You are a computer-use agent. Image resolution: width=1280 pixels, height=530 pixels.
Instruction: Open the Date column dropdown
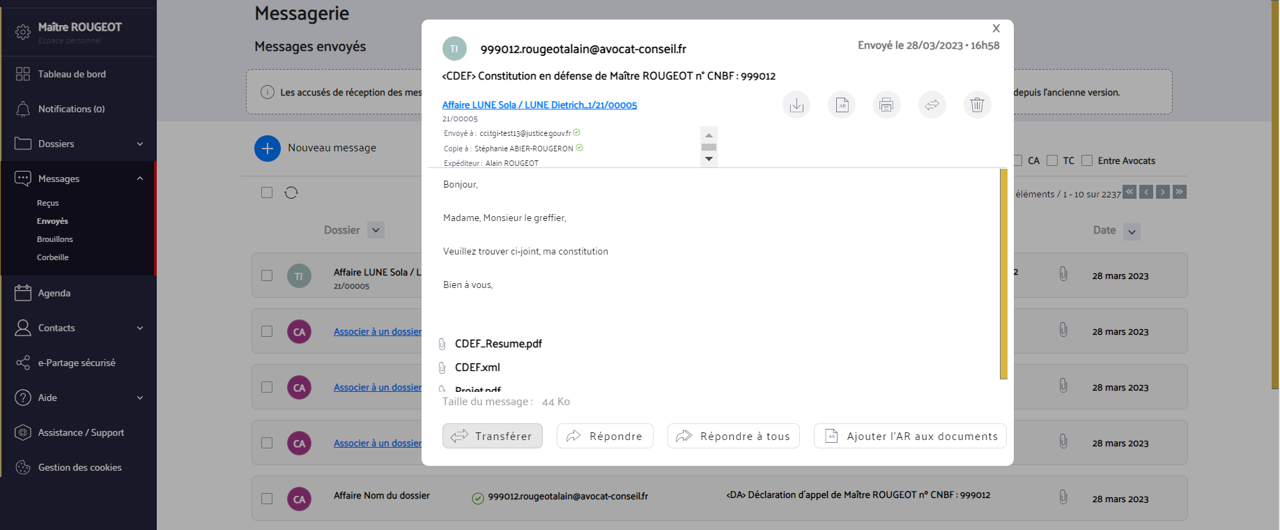click(1132, 231)
